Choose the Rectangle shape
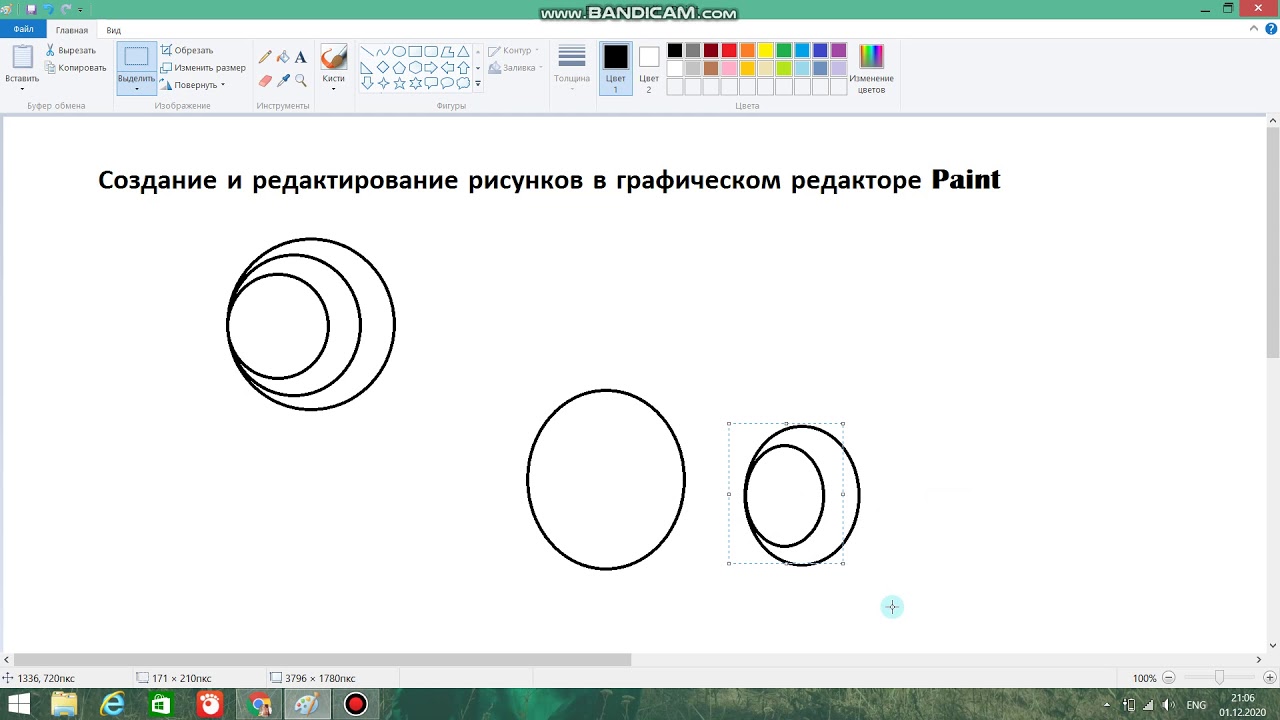 [415, 52]
